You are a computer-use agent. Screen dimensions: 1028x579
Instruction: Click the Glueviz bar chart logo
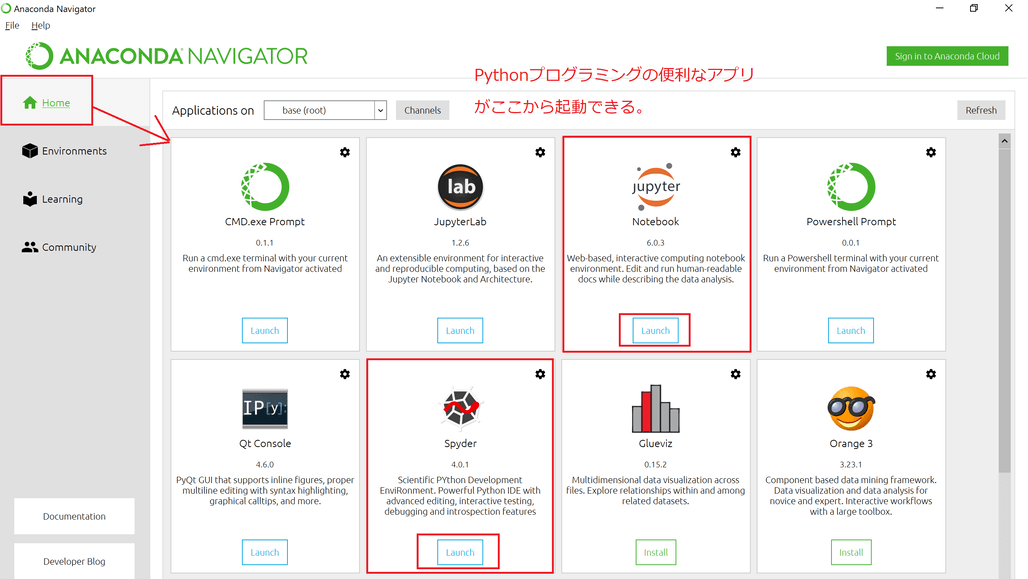[x=656, y=409]
